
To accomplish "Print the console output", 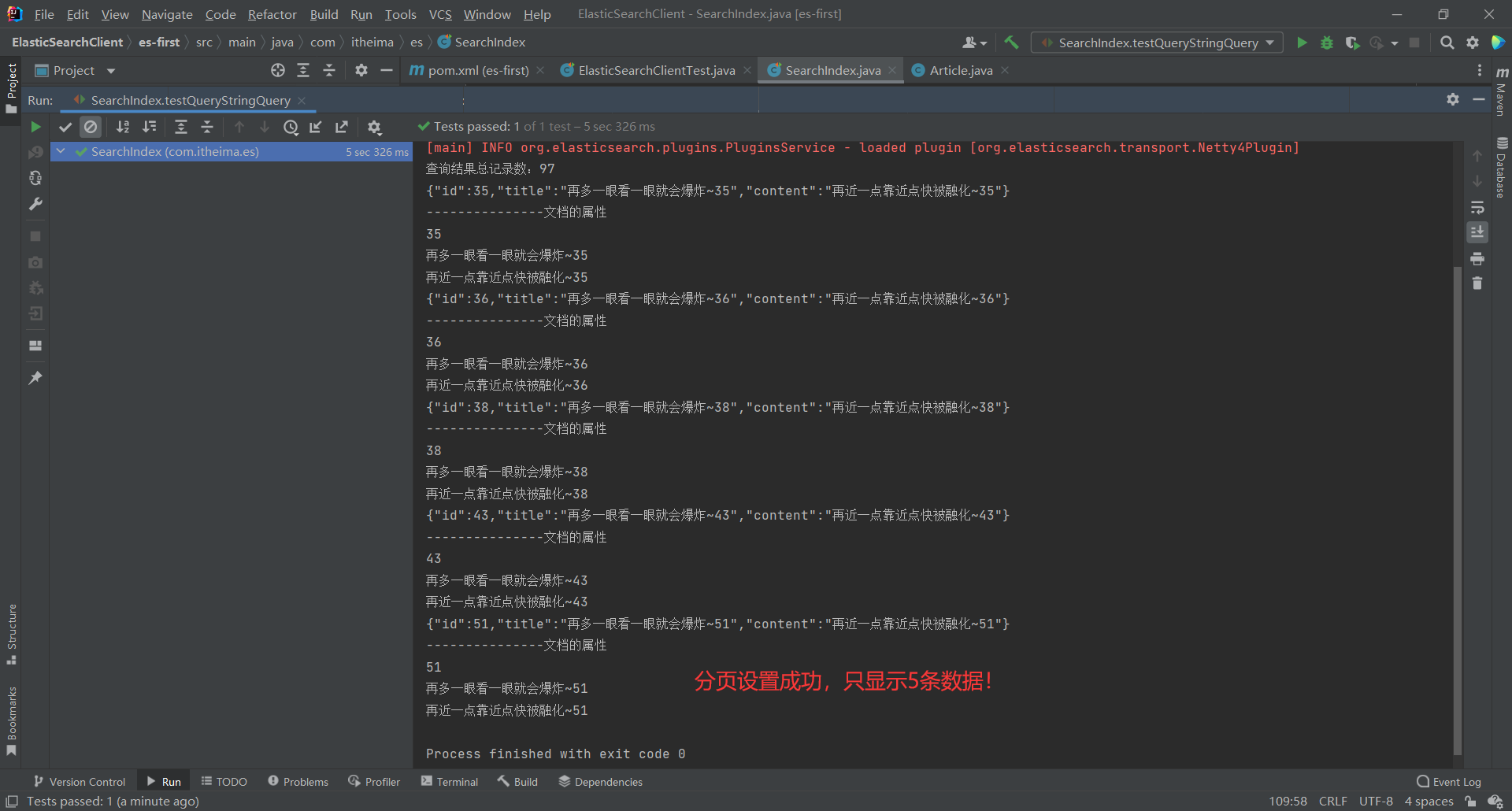I will 1477,258.
